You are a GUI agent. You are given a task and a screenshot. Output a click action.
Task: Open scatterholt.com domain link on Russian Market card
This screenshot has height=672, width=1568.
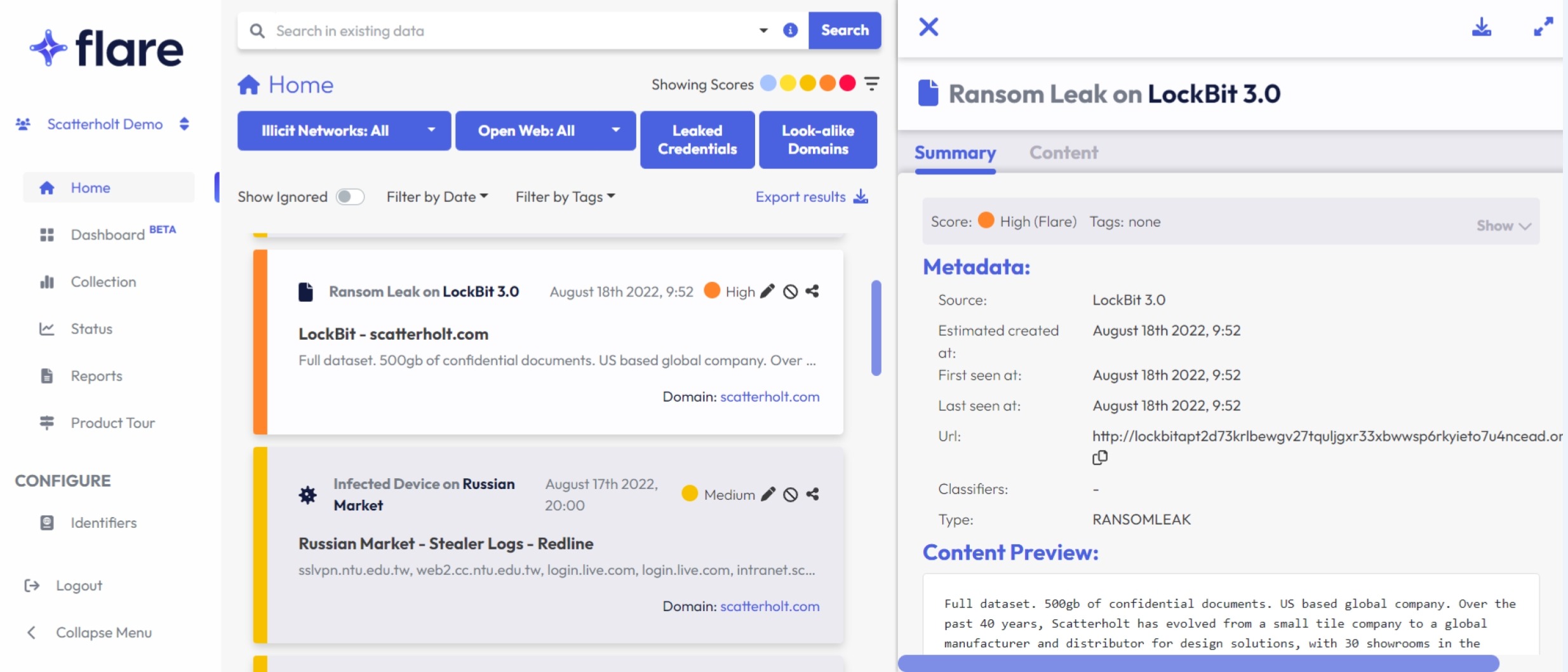click(x=770, y=606)
